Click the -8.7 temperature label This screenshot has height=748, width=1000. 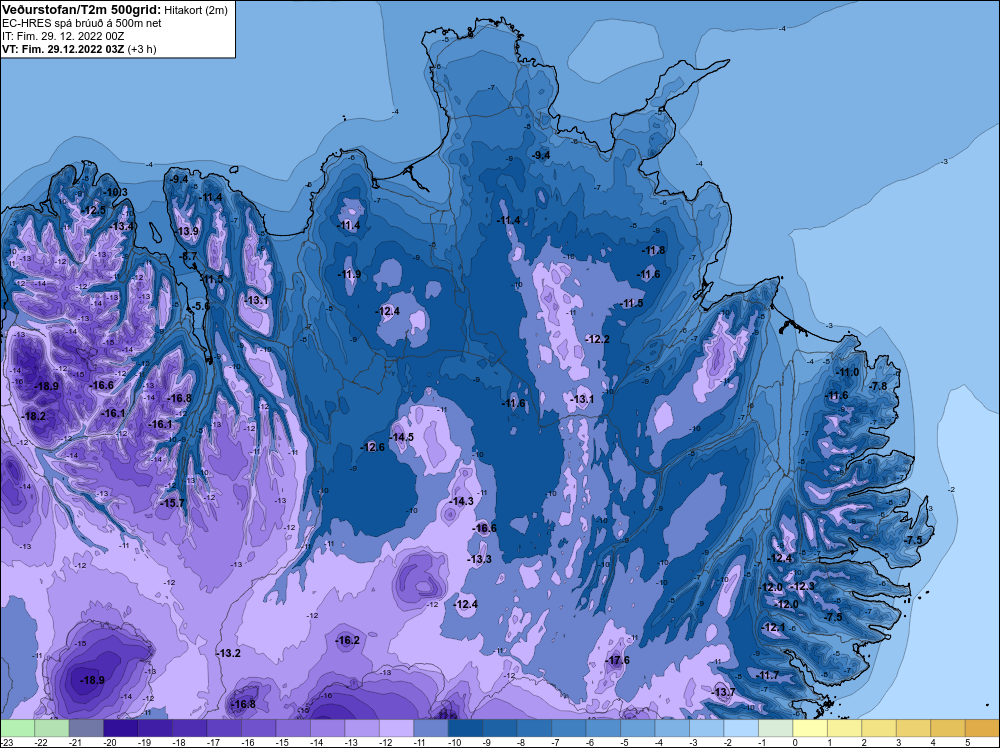coord(188,256)
